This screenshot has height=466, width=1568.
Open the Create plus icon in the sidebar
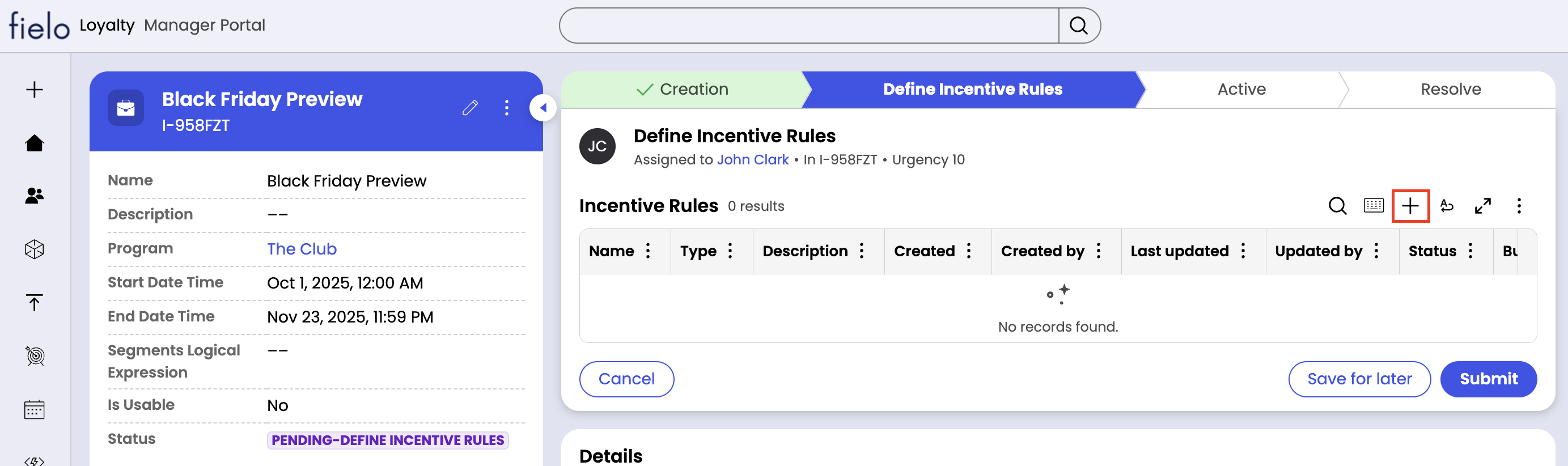(35, 90)
